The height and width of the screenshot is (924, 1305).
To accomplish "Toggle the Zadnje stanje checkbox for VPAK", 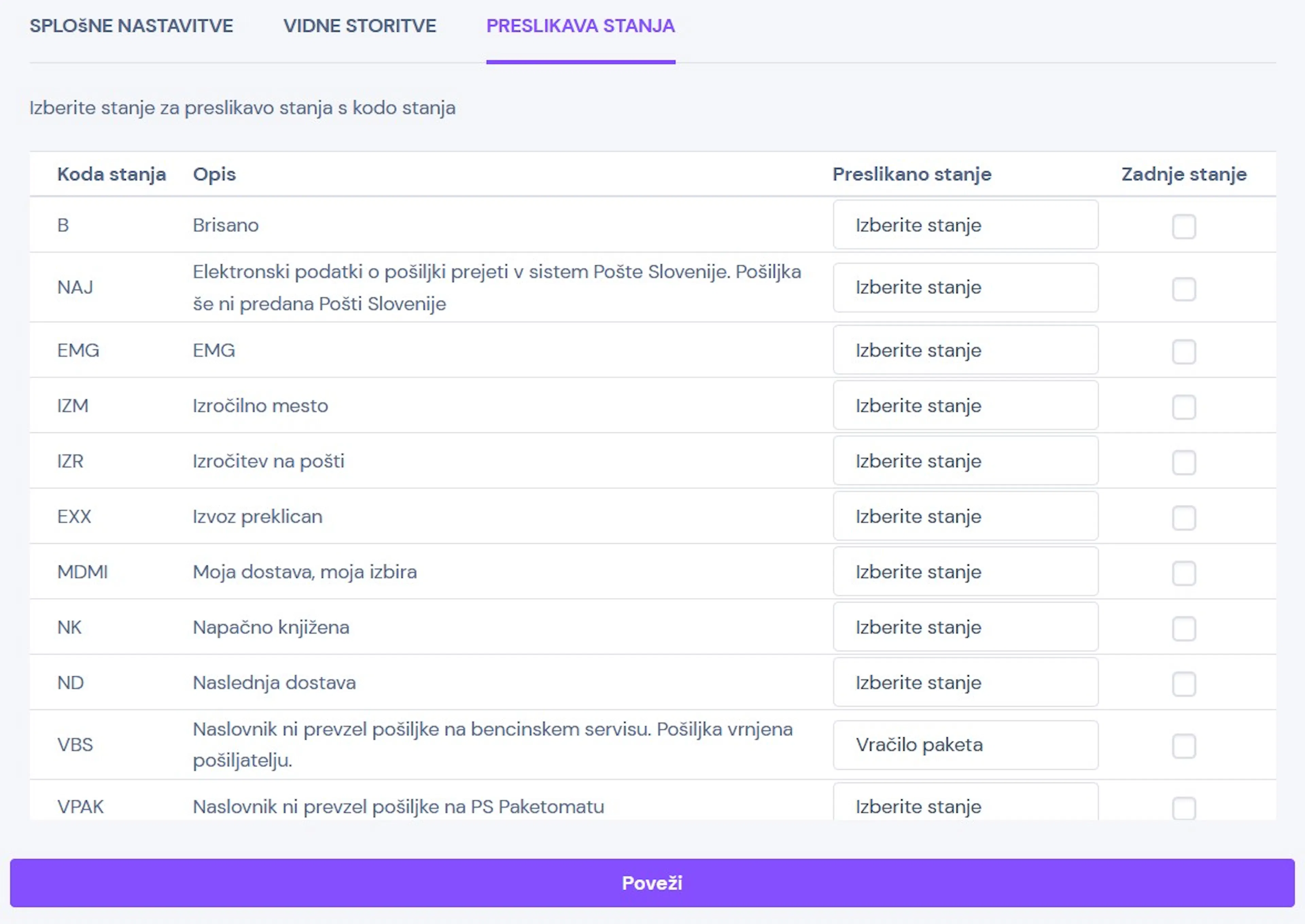I will point(1183,808).
